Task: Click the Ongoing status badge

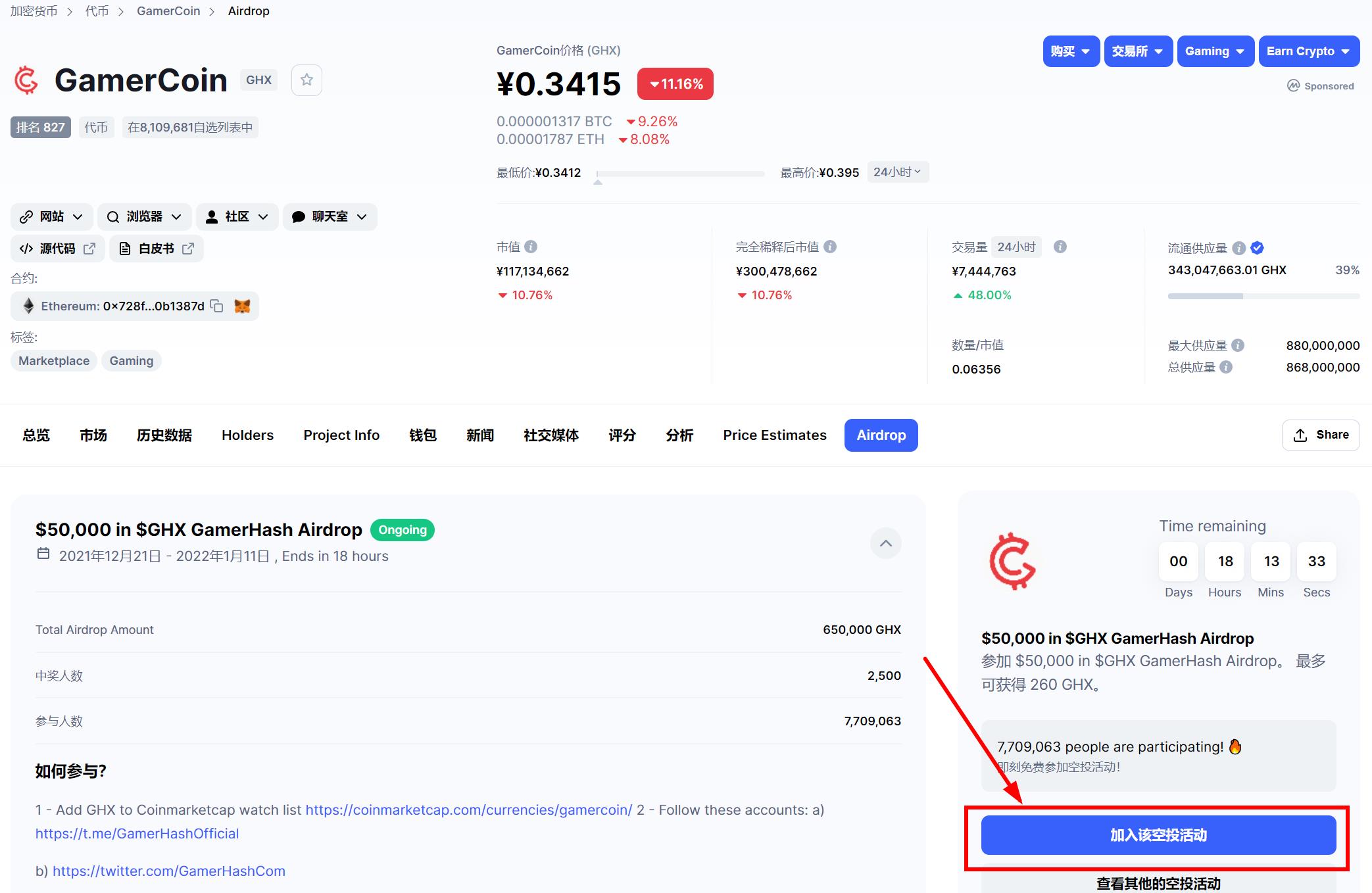Action: (x=403, y=530)
